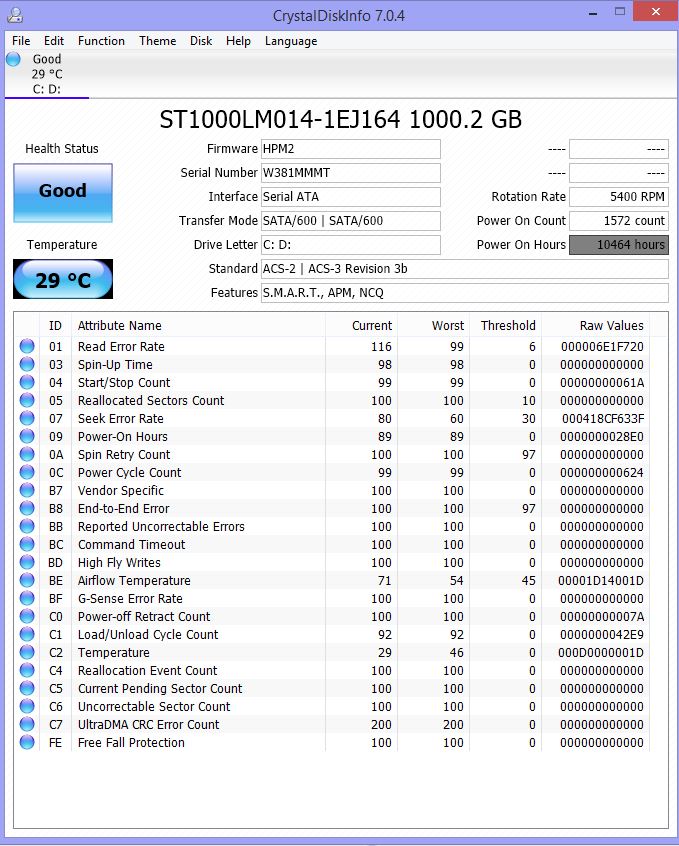Open the Function menu
679x846 pixels.
(x=101, y=41)
